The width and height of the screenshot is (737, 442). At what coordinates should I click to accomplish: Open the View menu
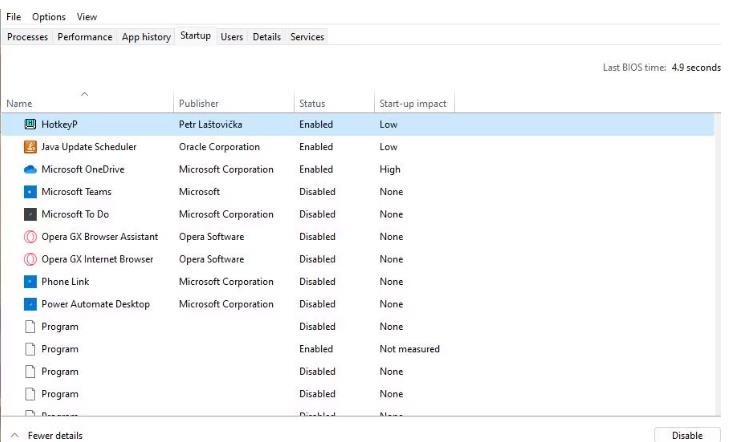pos(87,17)
